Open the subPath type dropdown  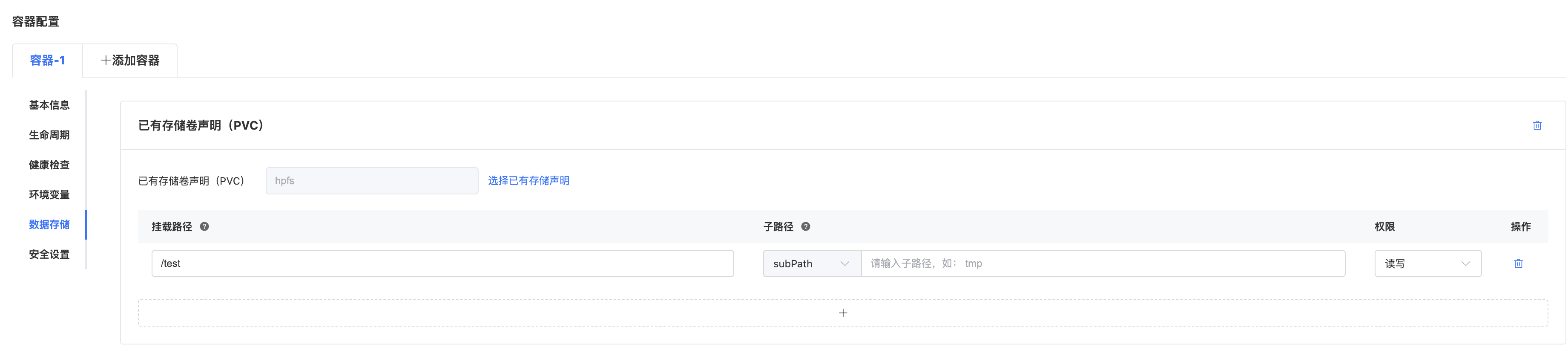pos(811,263)
